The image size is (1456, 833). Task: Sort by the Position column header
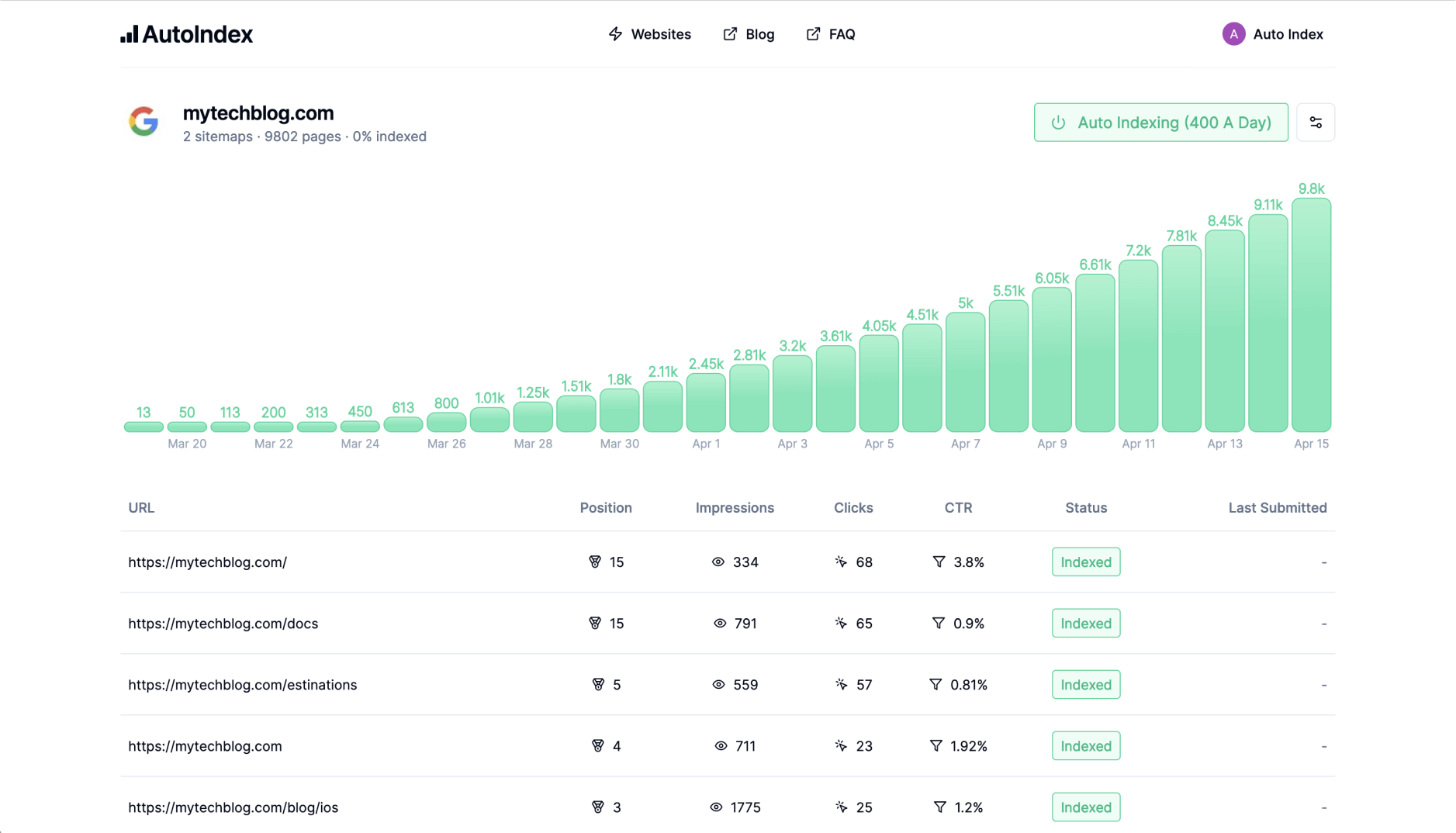[605, 508]
